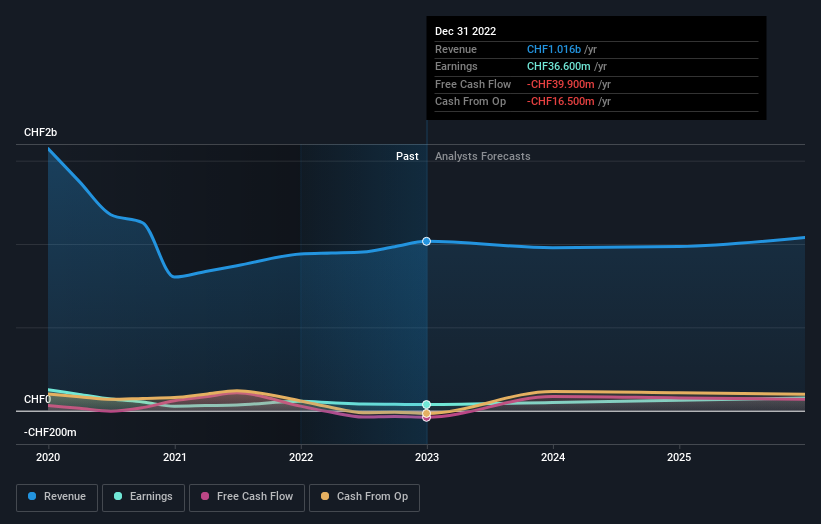Click the 2025 x-axis label
Image resolution: width=821 pixels, height=524 pixels.
679,458
